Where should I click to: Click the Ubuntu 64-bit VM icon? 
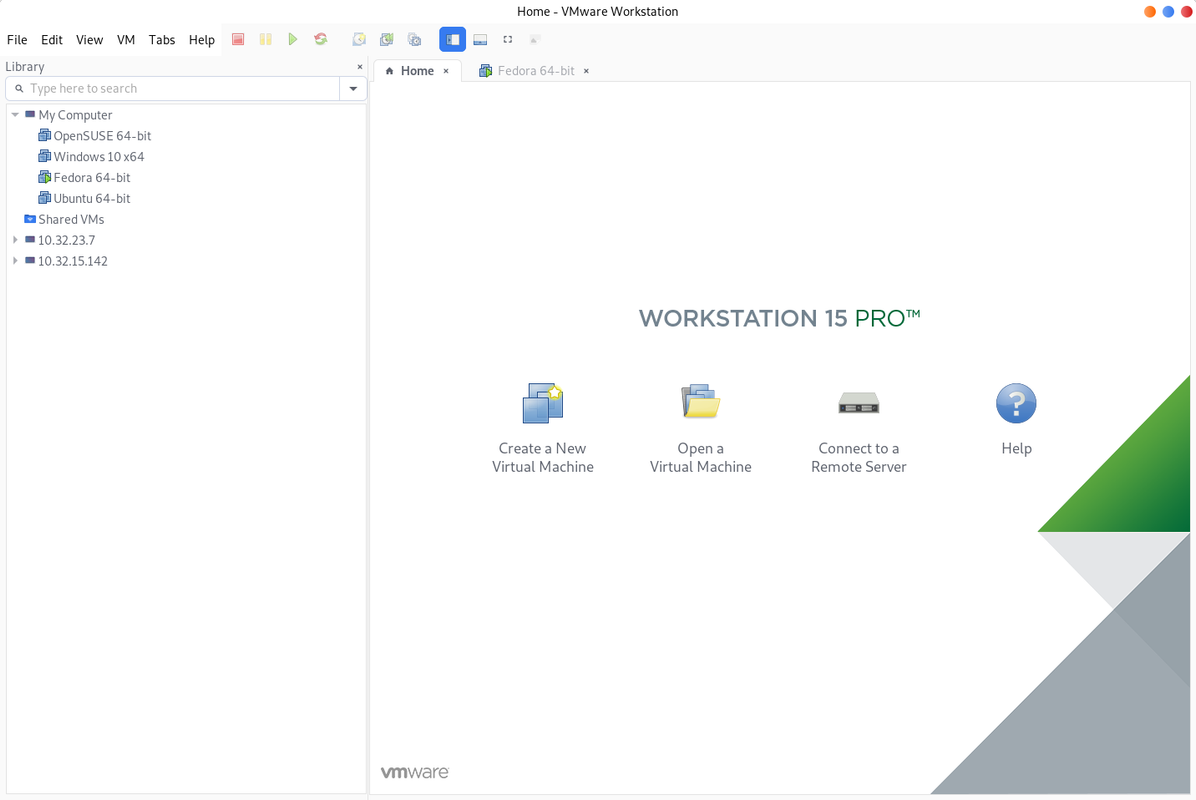click(x=44, y=198)
